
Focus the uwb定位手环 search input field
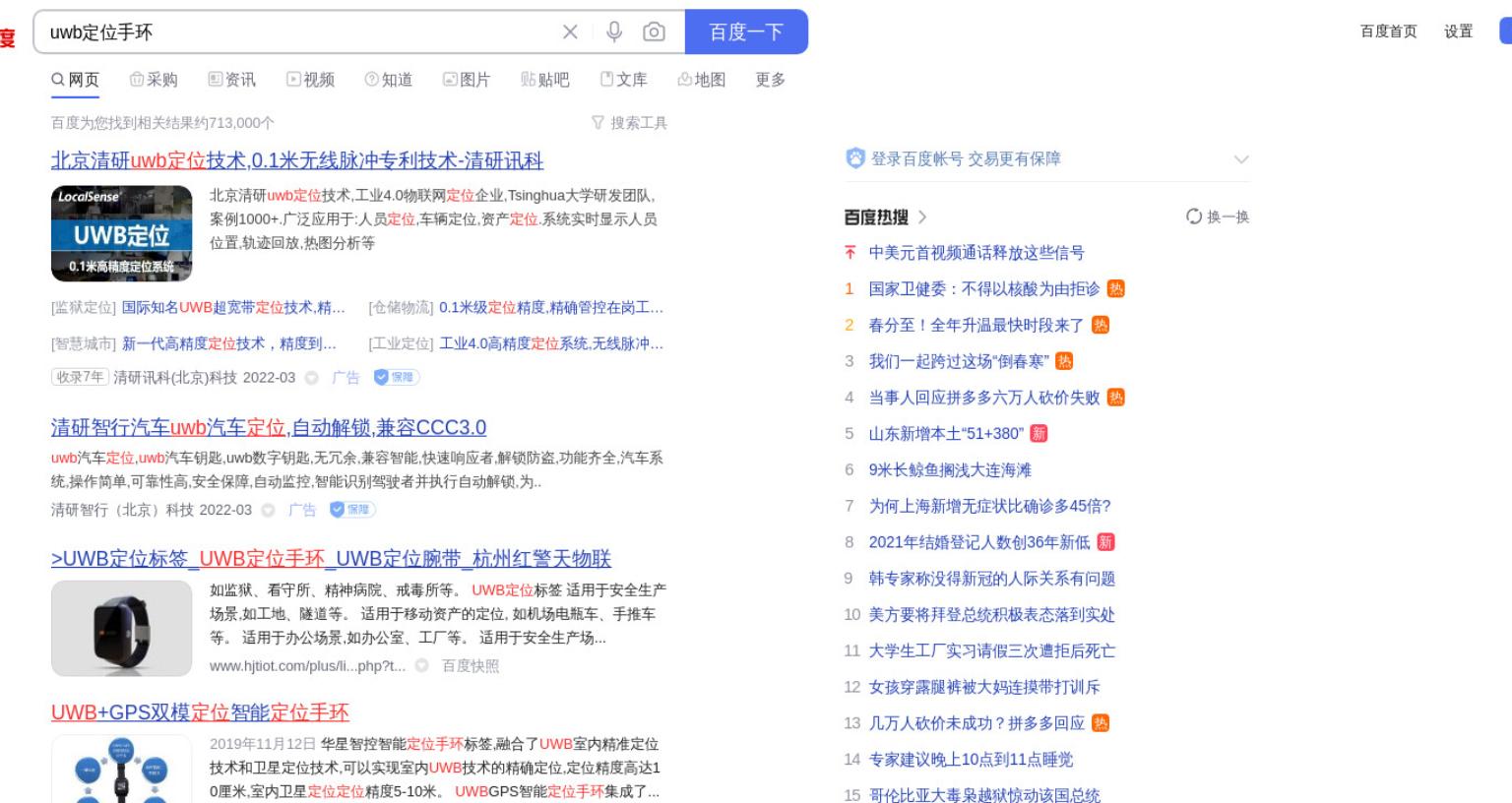coord(295,32)
